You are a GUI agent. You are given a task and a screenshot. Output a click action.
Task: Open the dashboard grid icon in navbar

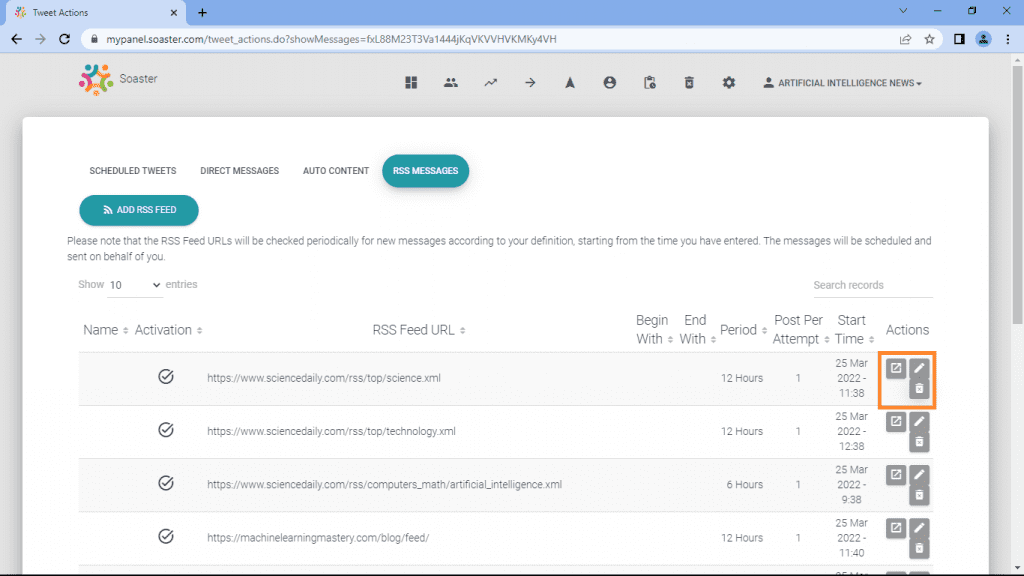point(411,83)
